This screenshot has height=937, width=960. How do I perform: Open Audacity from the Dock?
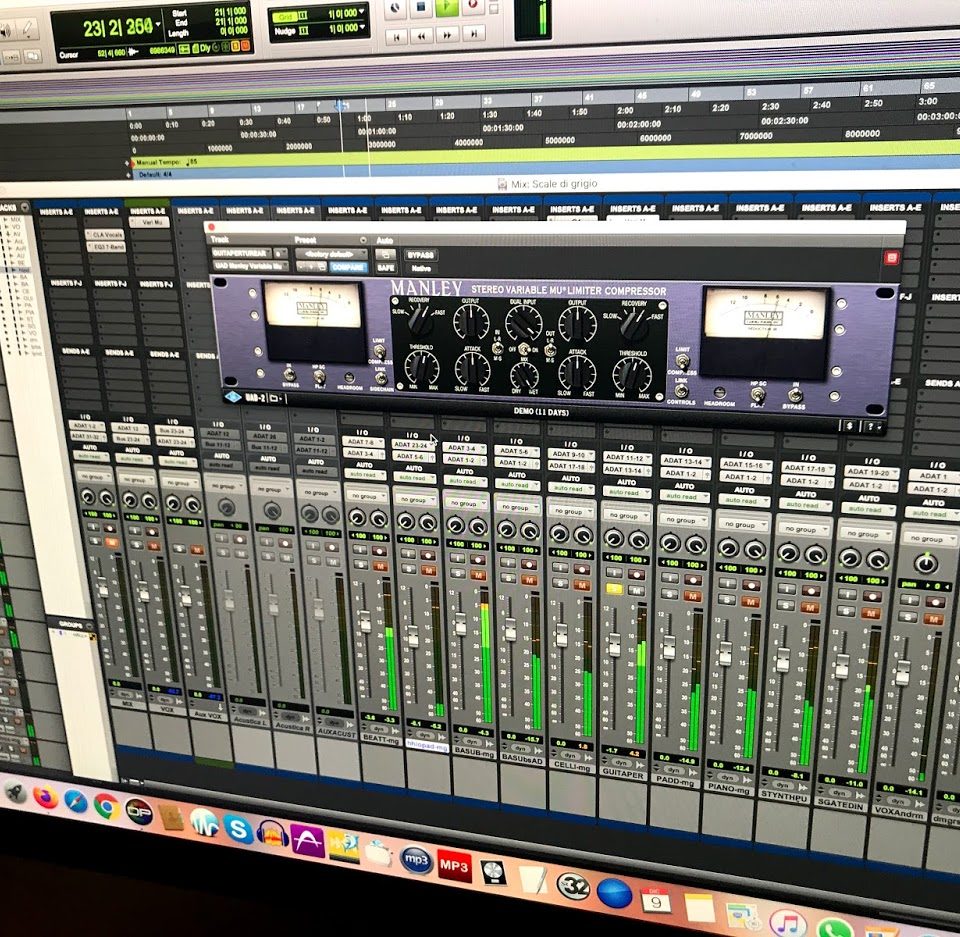[x=273, y=835]
